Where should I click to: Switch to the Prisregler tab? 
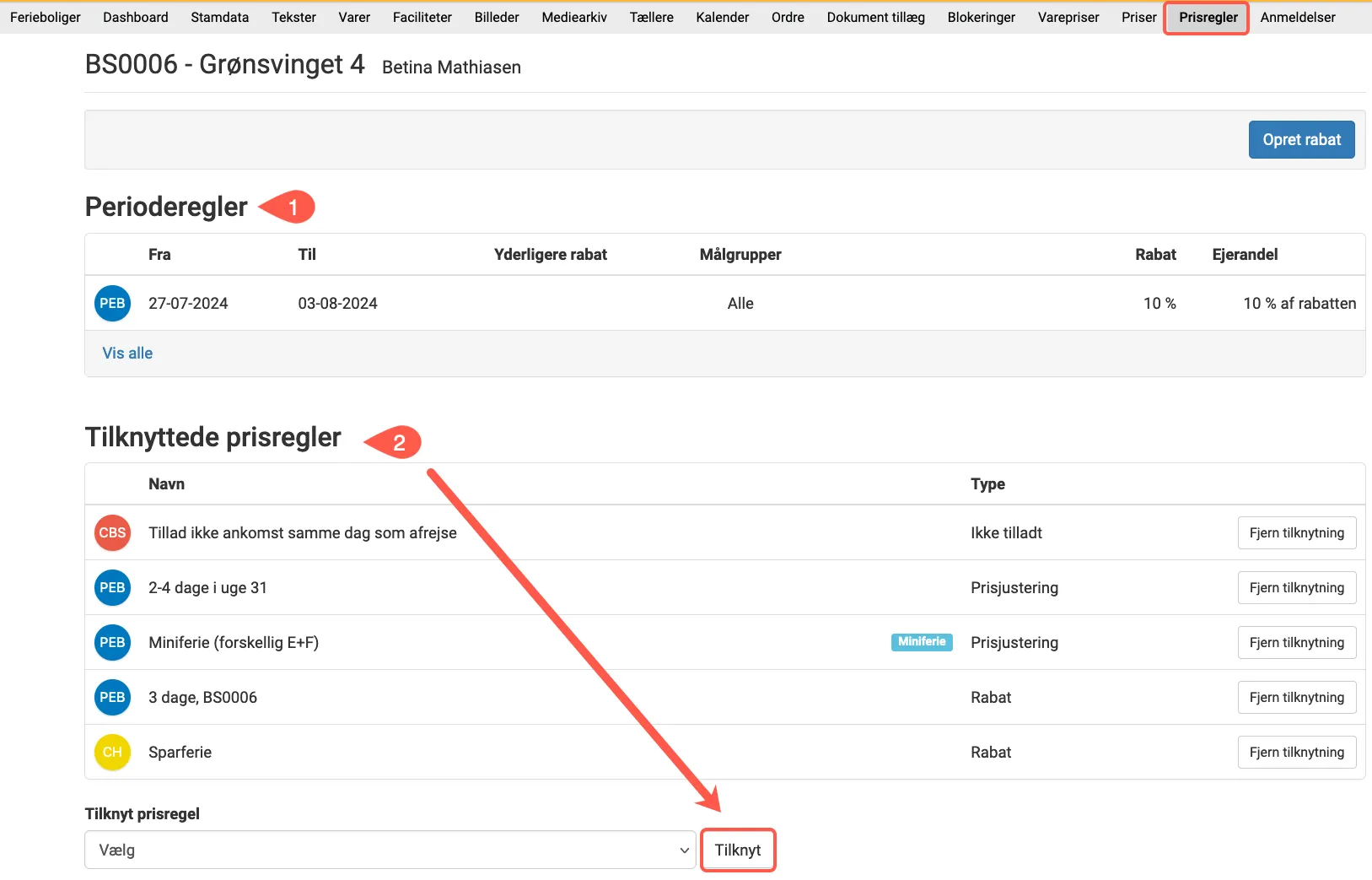coord(1208,18)
